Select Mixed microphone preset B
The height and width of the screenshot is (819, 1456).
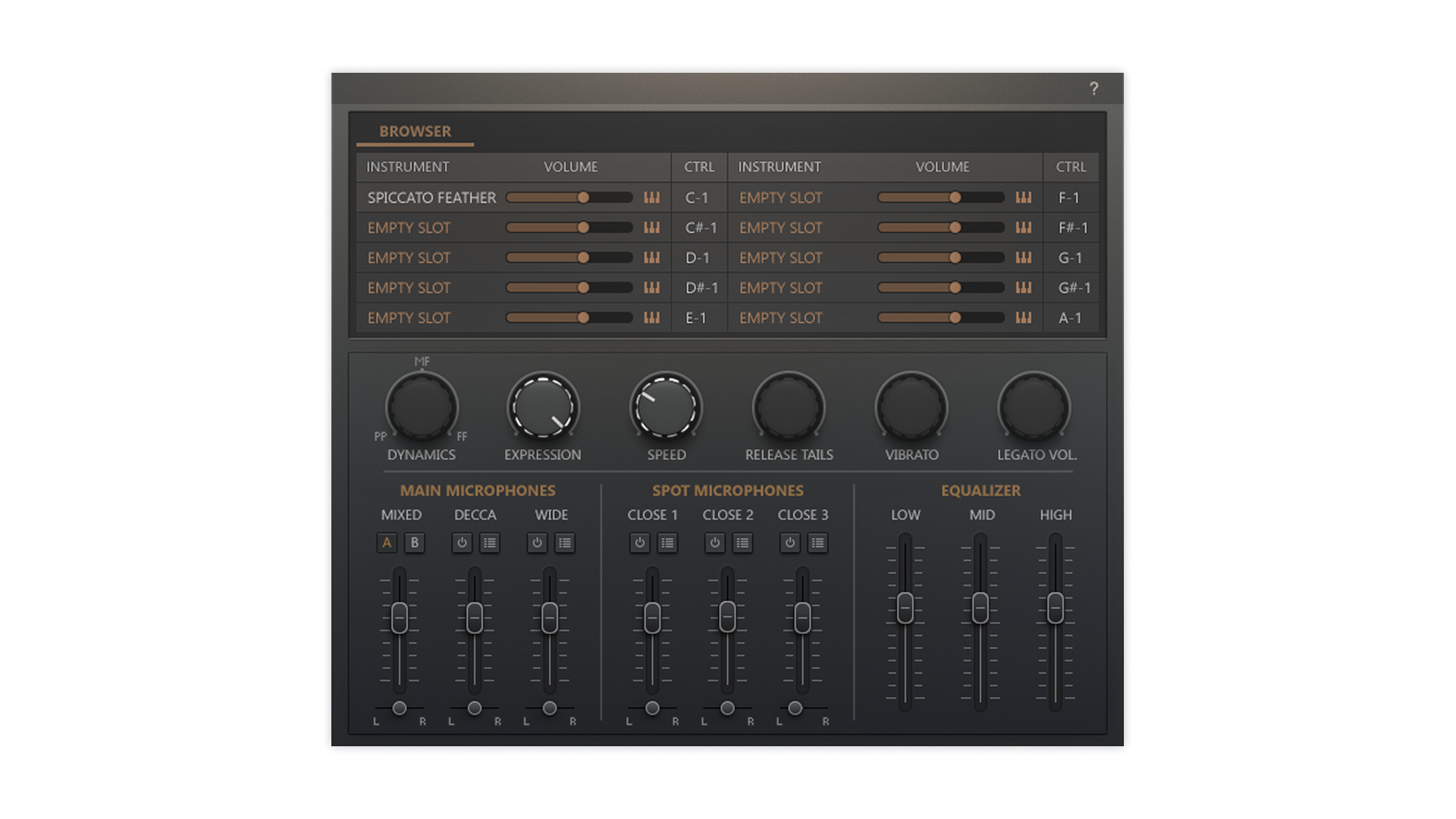coord(414,543)
